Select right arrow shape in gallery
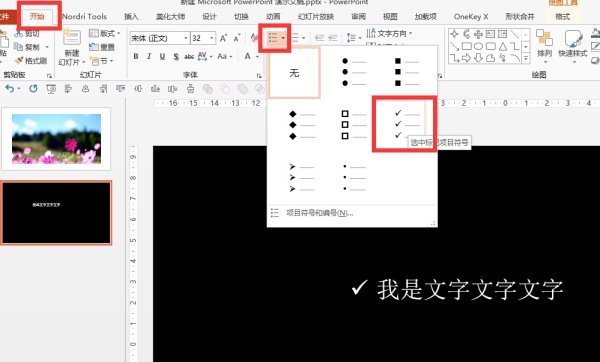 tap(466, 58)
